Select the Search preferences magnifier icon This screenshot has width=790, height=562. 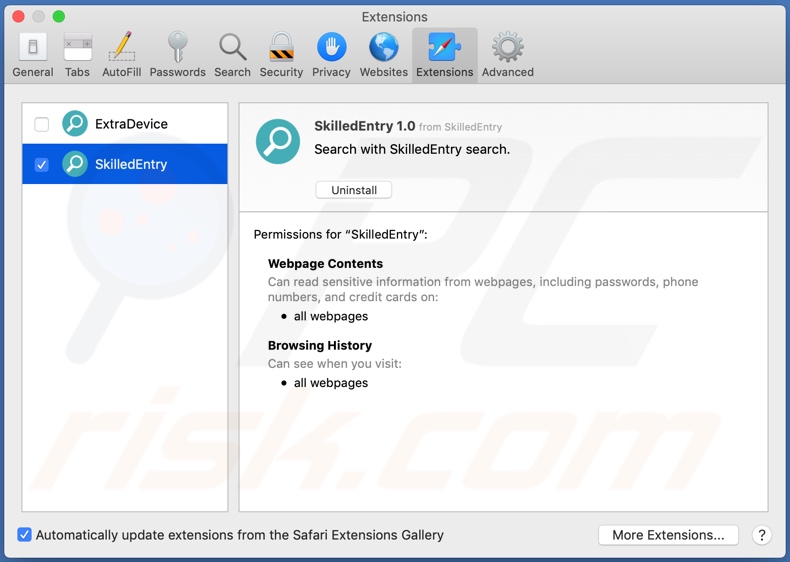click(232, 55)
